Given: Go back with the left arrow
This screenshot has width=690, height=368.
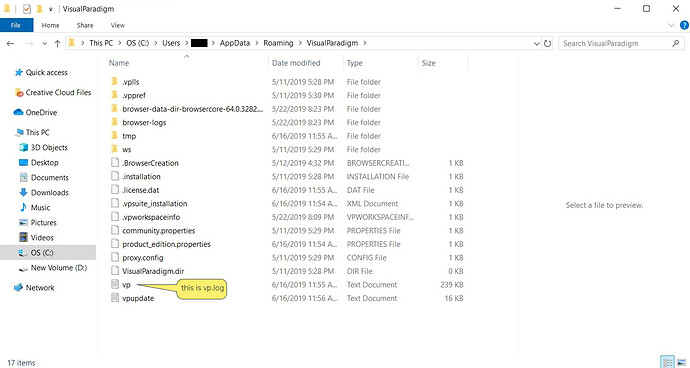Looking at the screenshot, I should 10,43.
